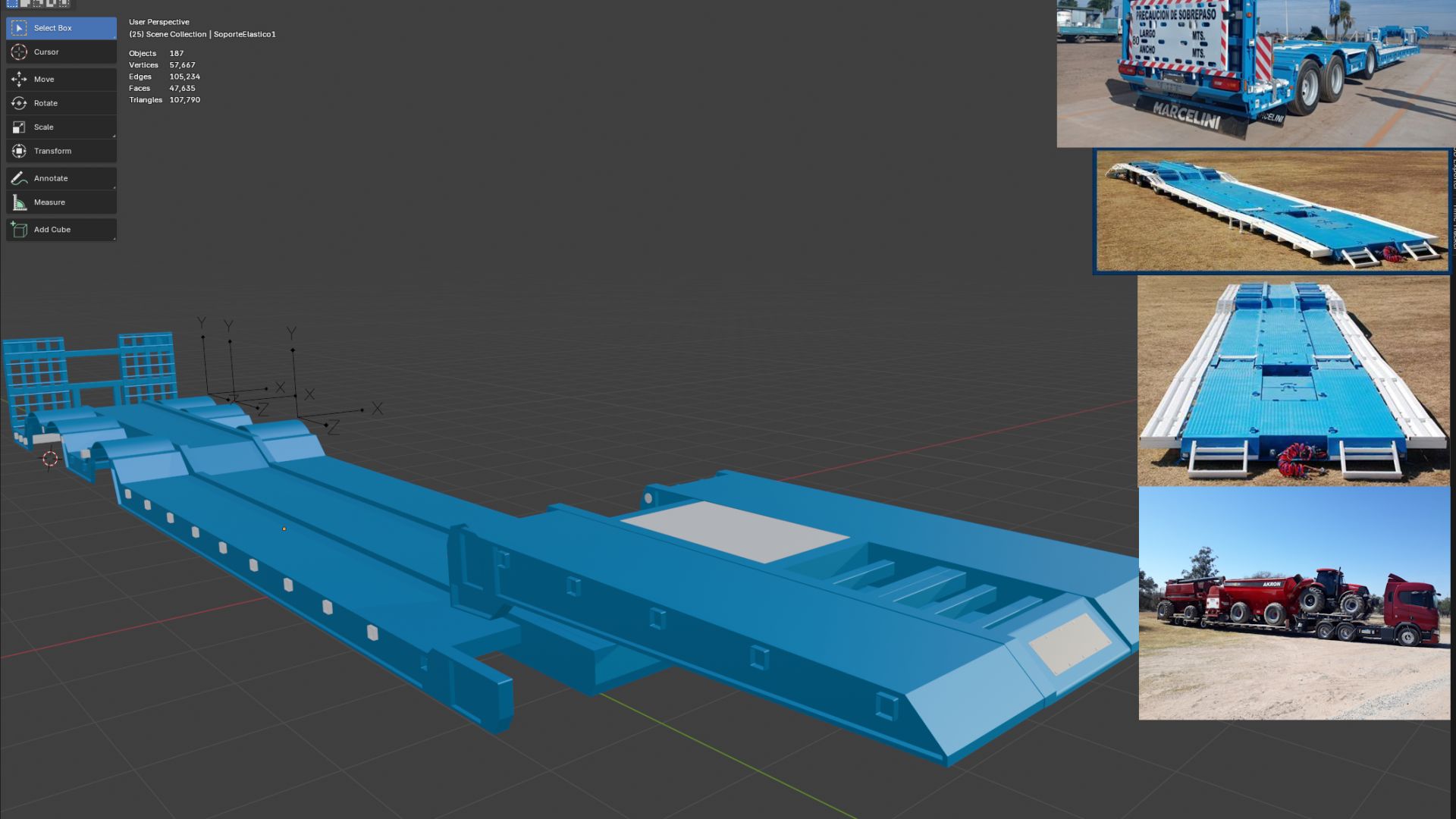Activate the Select Box tool
Screen dimensions: 1456x819
(x=61, y=28)
